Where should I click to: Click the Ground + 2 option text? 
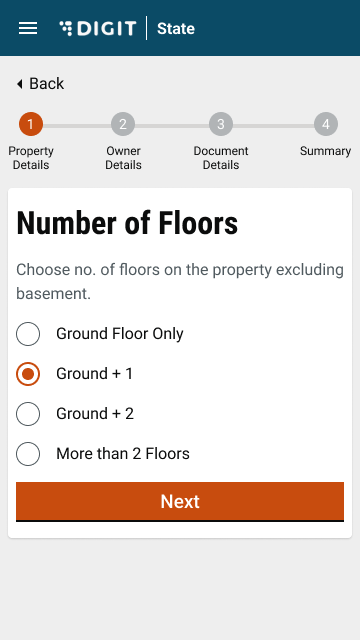pos(95,414)
